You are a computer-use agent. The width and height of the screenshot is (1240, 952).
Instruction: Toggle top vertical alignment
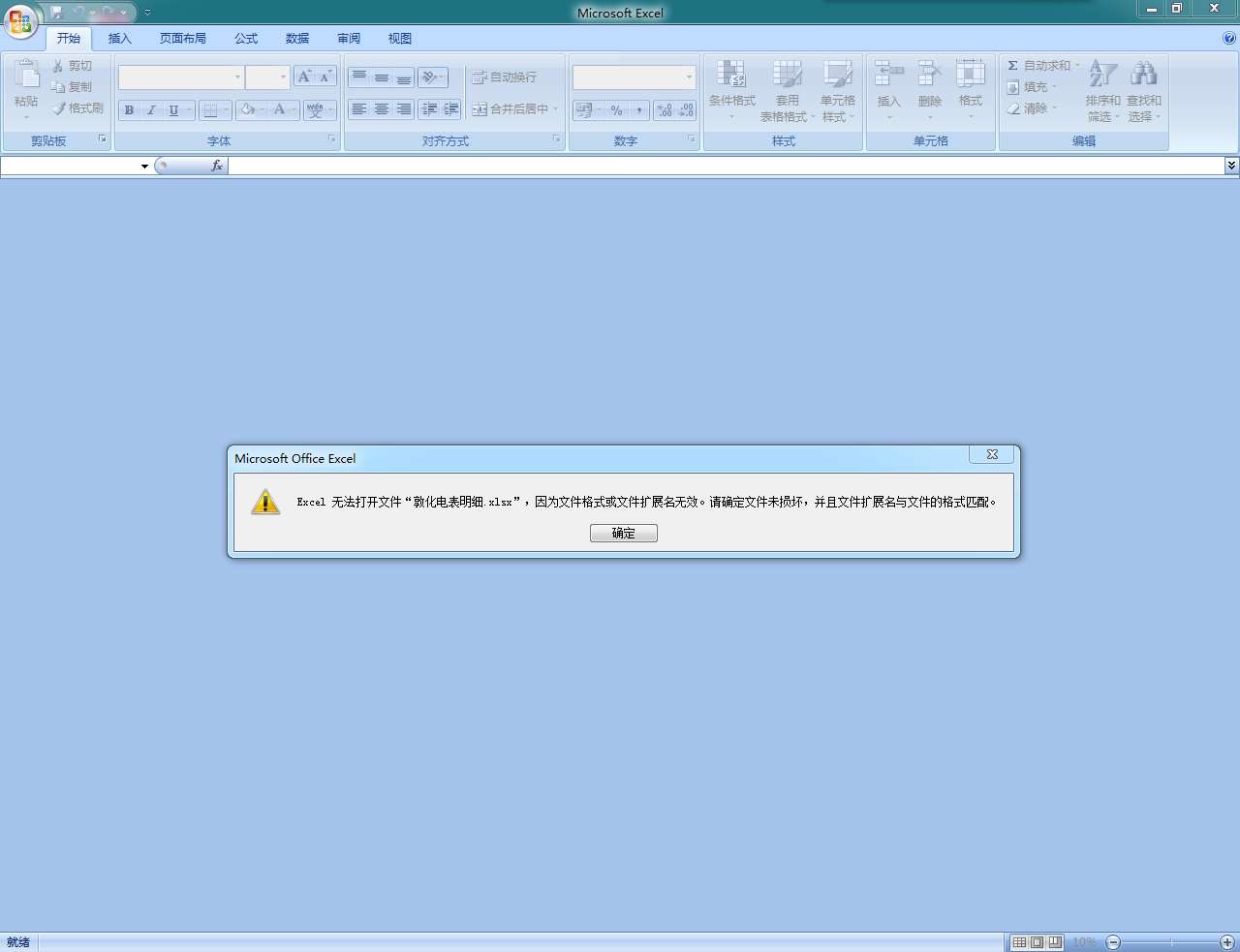pos(359,77)
